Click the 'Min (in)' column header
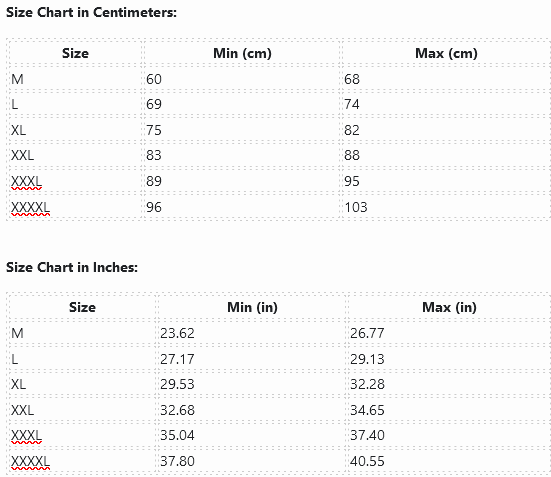Viewport: 551px width, 477px height. tap(252, 308)
